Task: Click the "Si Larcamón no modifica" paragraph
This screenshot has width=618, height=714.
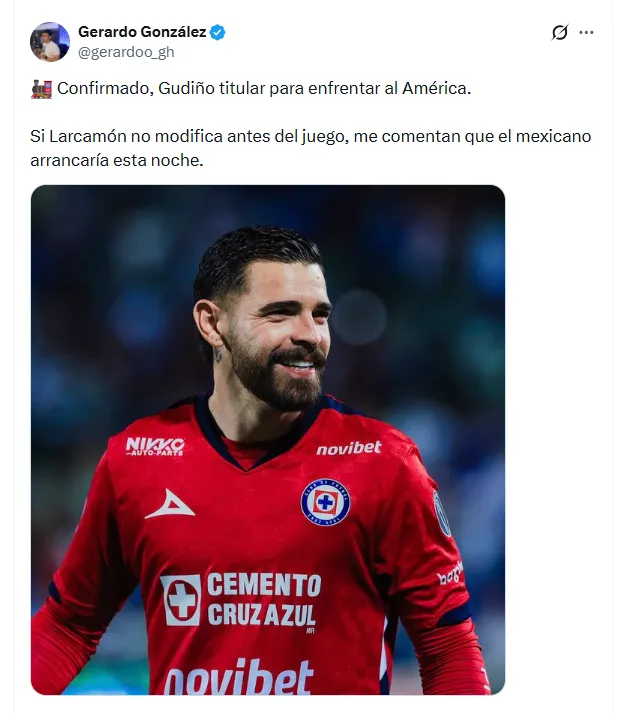Action: tap(311, 148)
